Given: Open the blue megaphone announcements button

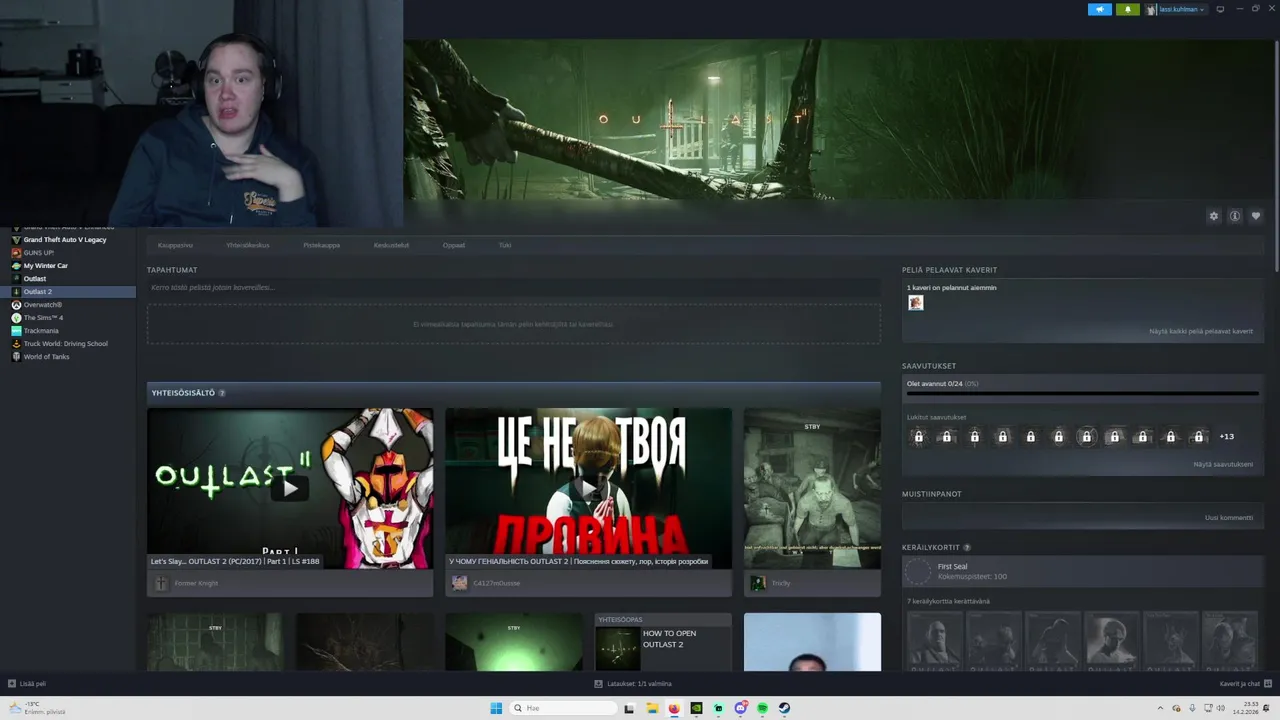Looking at the screenshot, I should pyautogui.click(x=1099, y=9).
